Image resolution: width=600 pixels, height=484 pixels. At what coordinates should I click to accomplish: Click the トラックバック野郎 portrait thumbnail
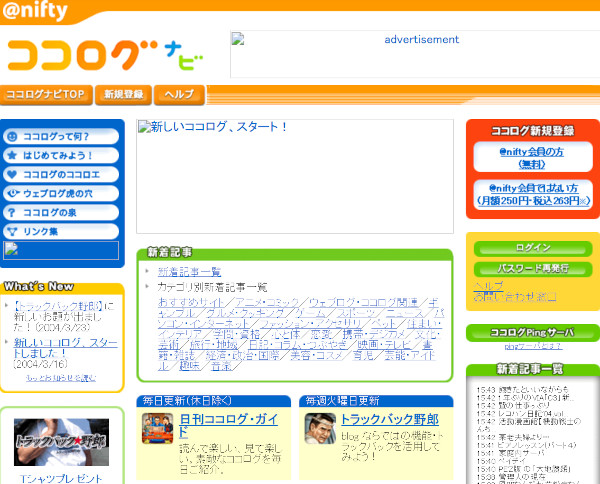[320, 428]
